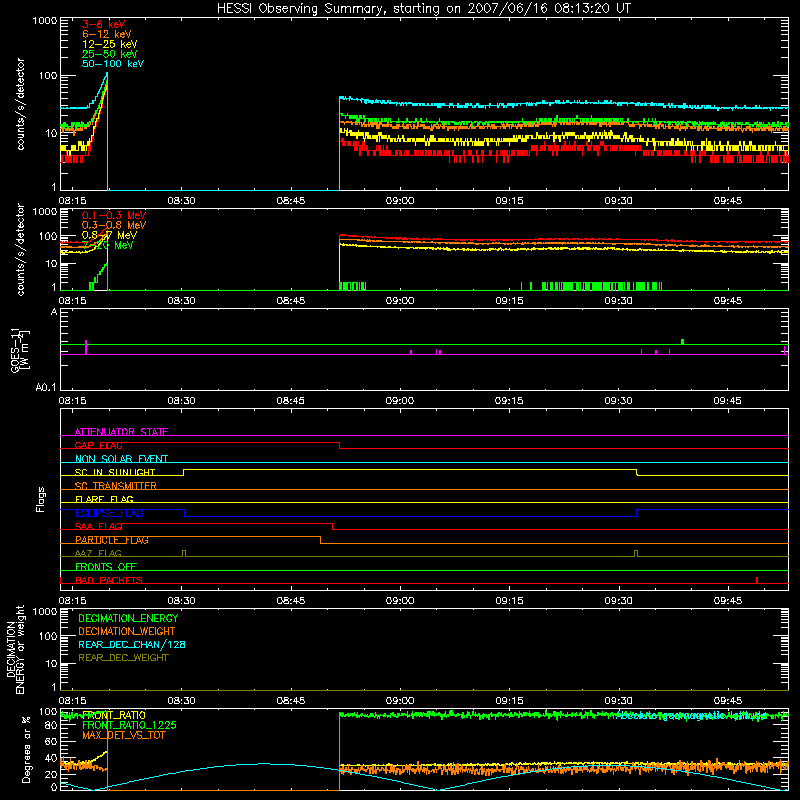800x800 pixels.
Task: Select the REAR_DEC_CHAN/128 legend label
Action: 132,645
